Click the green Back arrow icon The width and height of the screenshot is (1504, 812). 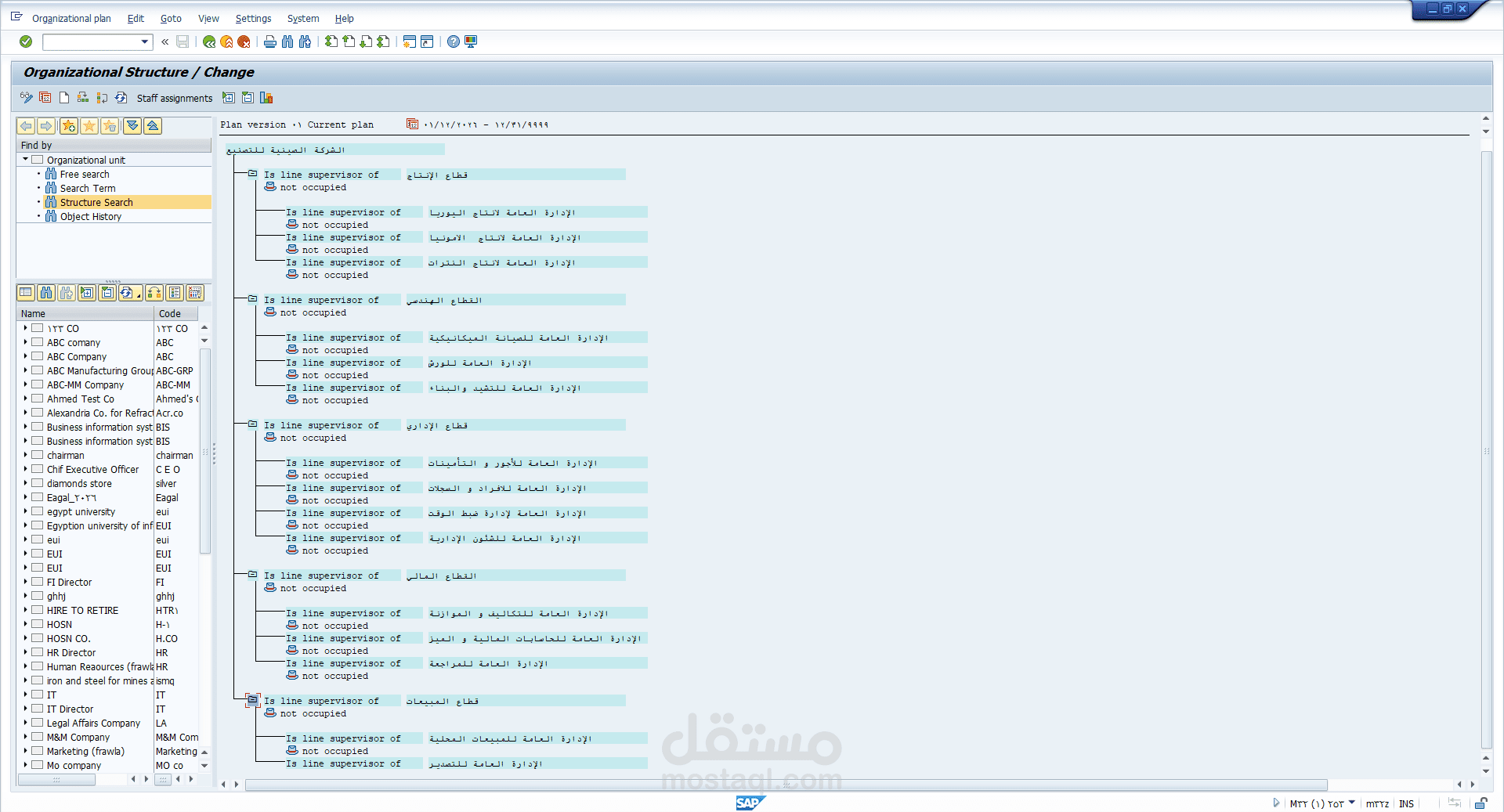pyautogui.click(x=209, y=42)
